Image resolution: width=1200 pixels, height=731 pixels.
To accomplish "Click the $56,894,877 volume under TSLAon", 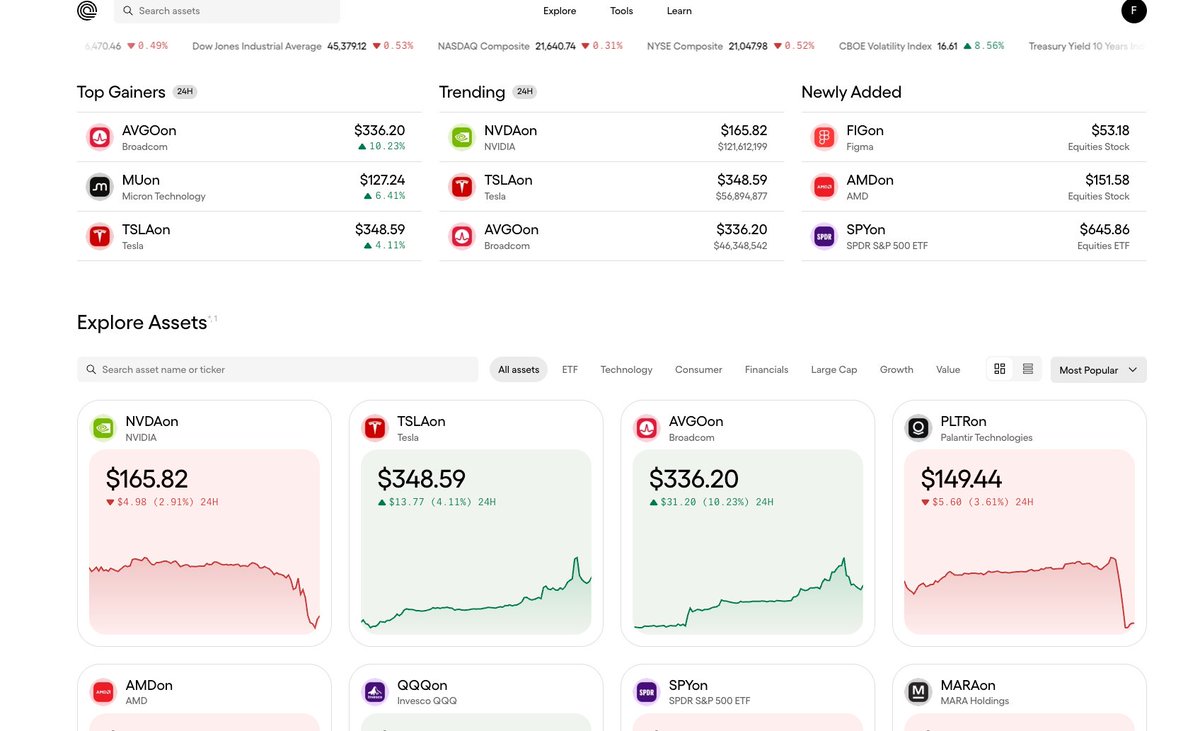I will coord(742,197).
